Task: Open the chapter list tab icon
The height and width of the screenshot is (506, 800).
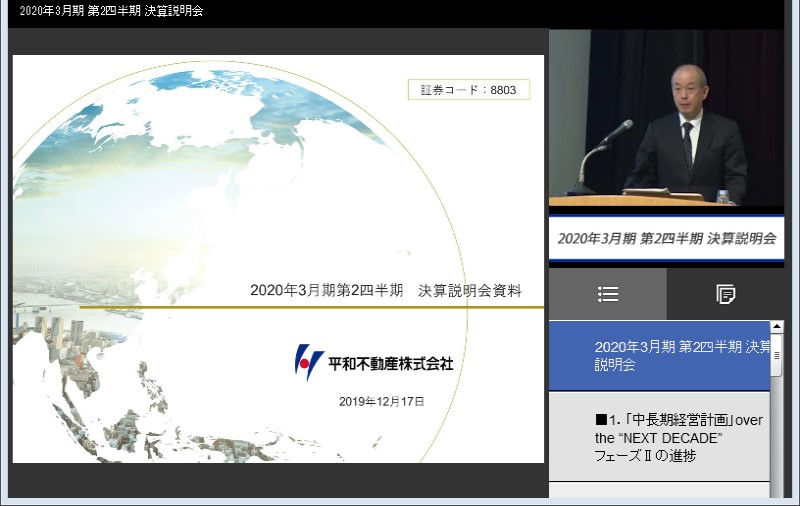Action: pyautogui.click(x=608, y=294)
